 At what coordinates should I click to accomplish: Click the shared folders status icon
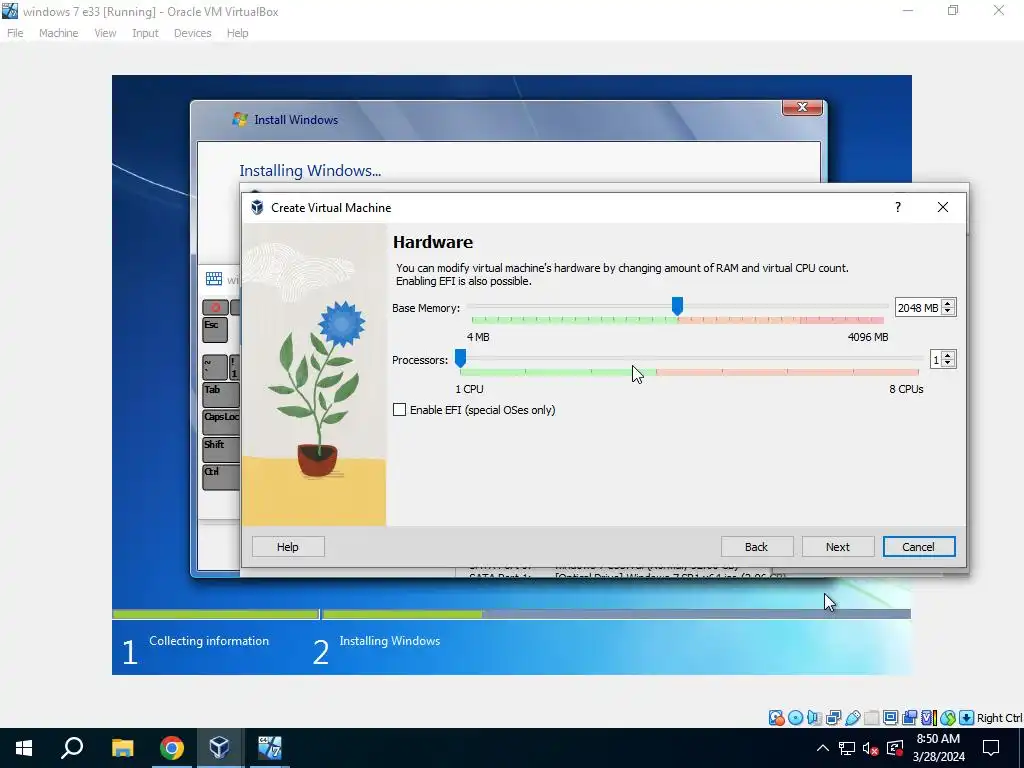(871, 718)
